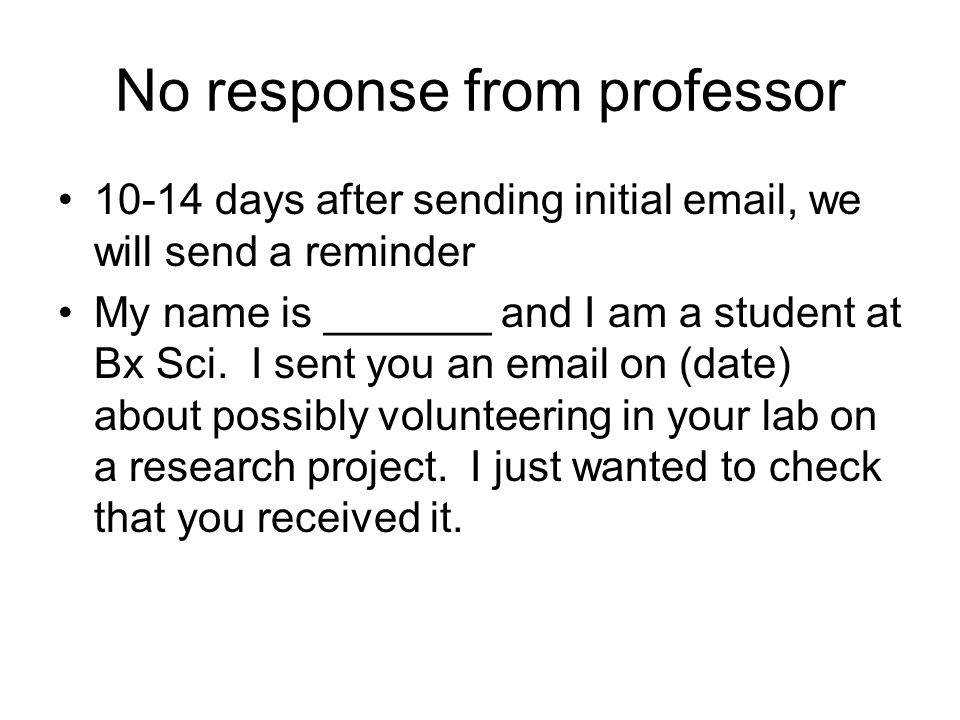Image resolution: width=960 pixels, height=720 pixels.
Task: Click the word response in the title
Action: [x=328, y=93]
